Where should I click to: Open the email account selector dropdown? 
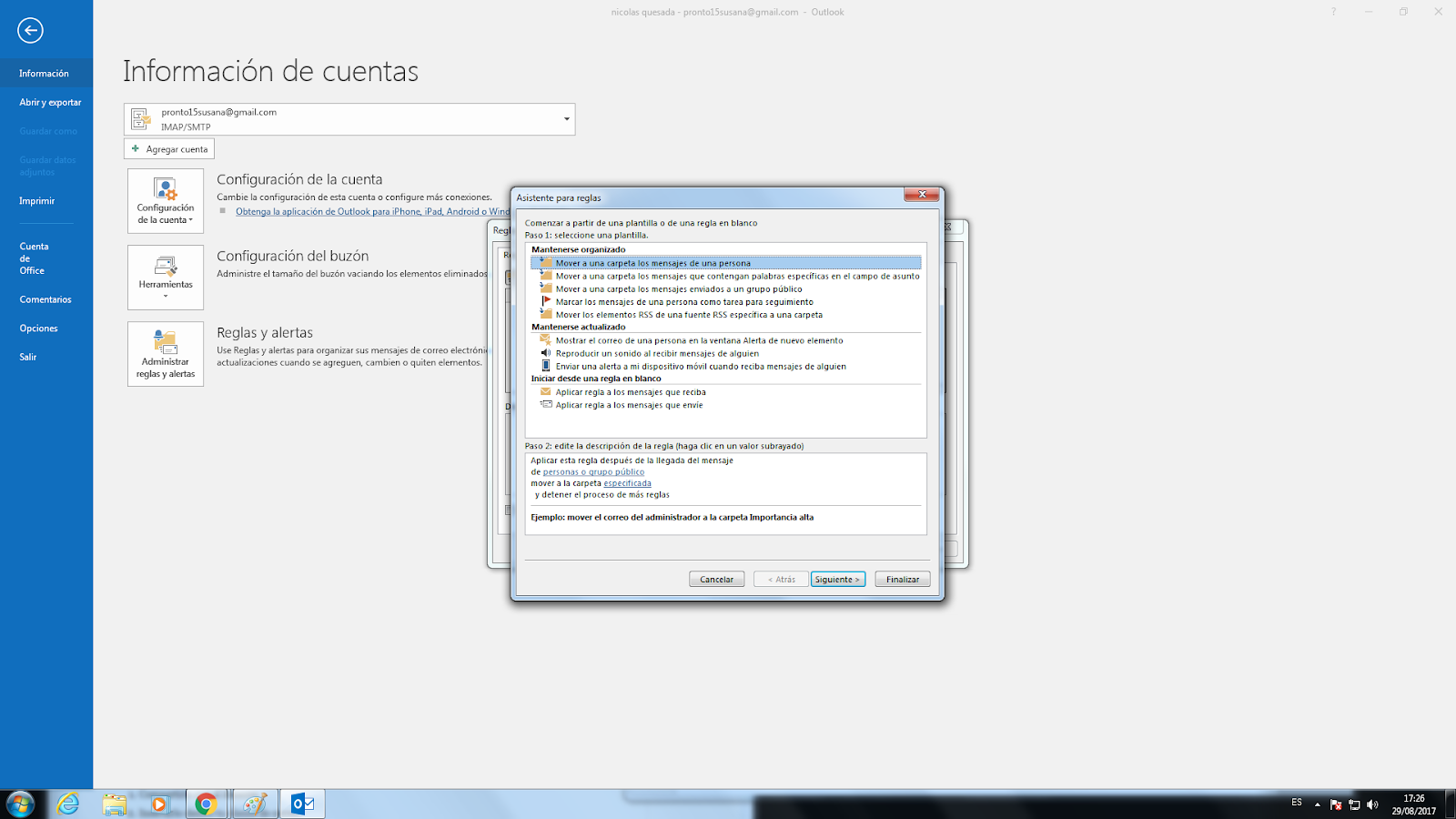pos(566,119)
